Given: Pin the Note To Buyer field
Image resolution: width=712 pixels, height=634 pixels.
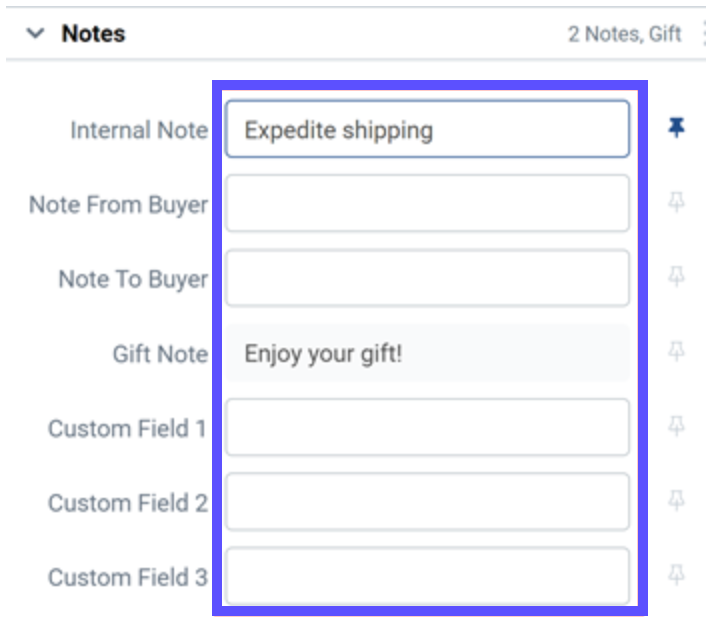Looking at the screenshot, I should pos(677,277).
